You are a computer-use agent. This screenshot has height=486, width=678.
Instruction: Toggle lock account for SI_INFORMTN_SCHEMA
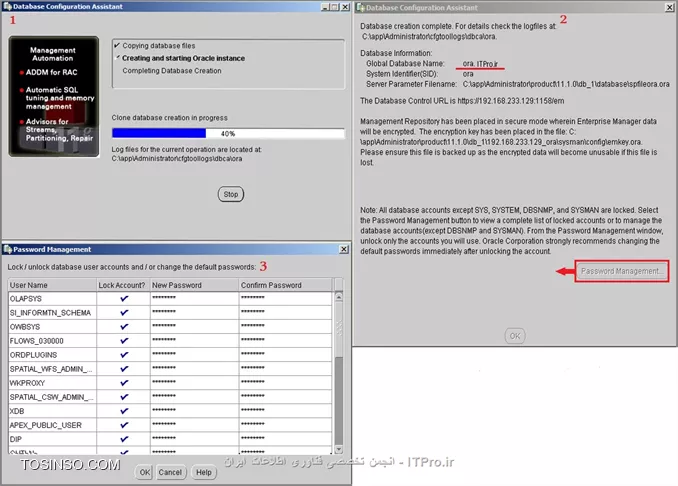click(x=124, y=312)
